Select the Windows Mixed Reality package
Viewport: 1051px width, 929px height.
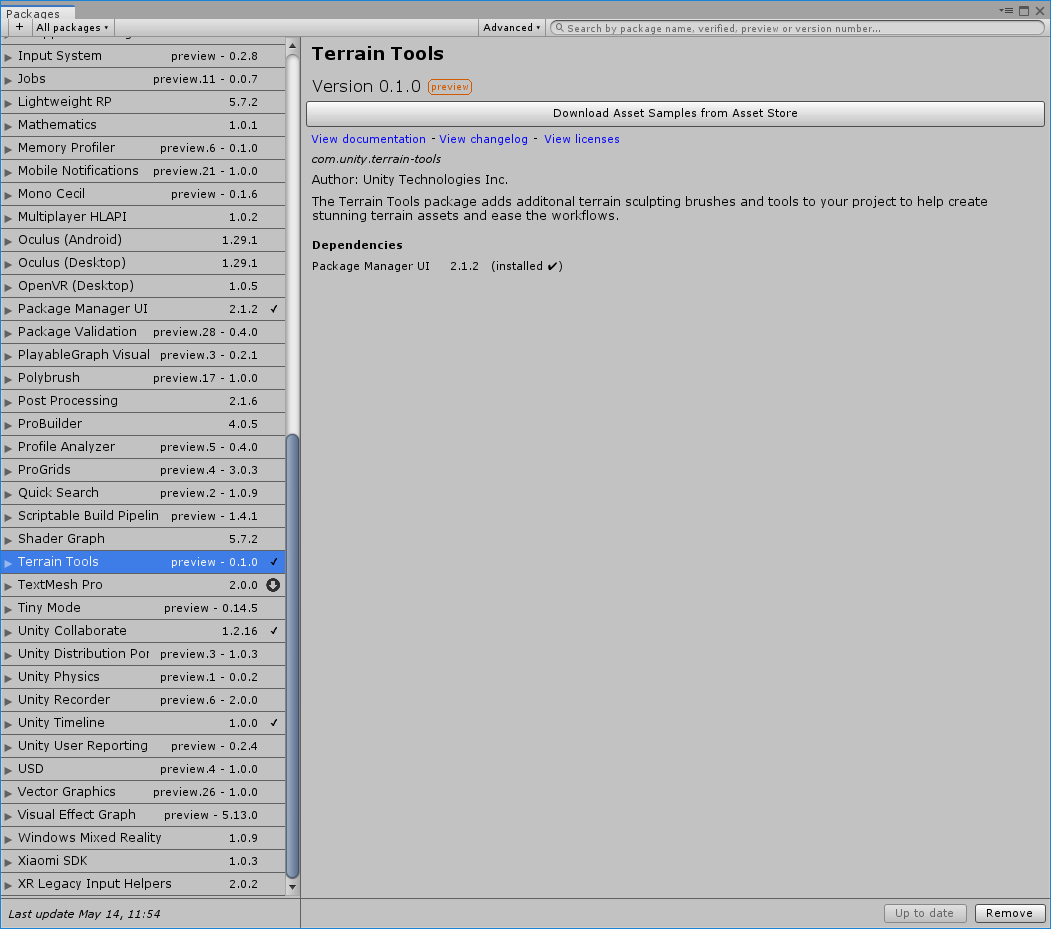click(143, 838)
